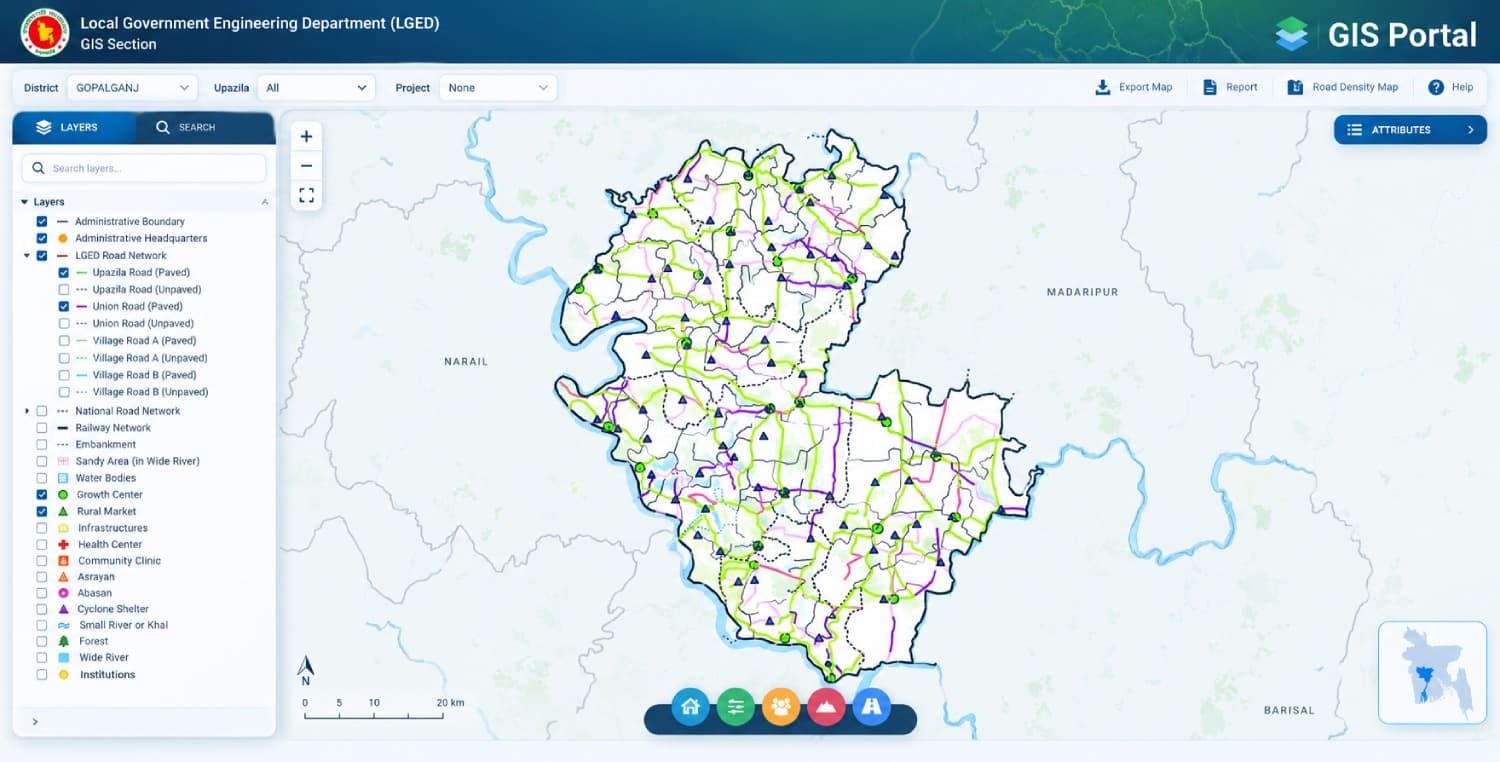Uncheck the Administrative Headquarters layer
The image size is (1500, 762).
(x=42, y=238)
